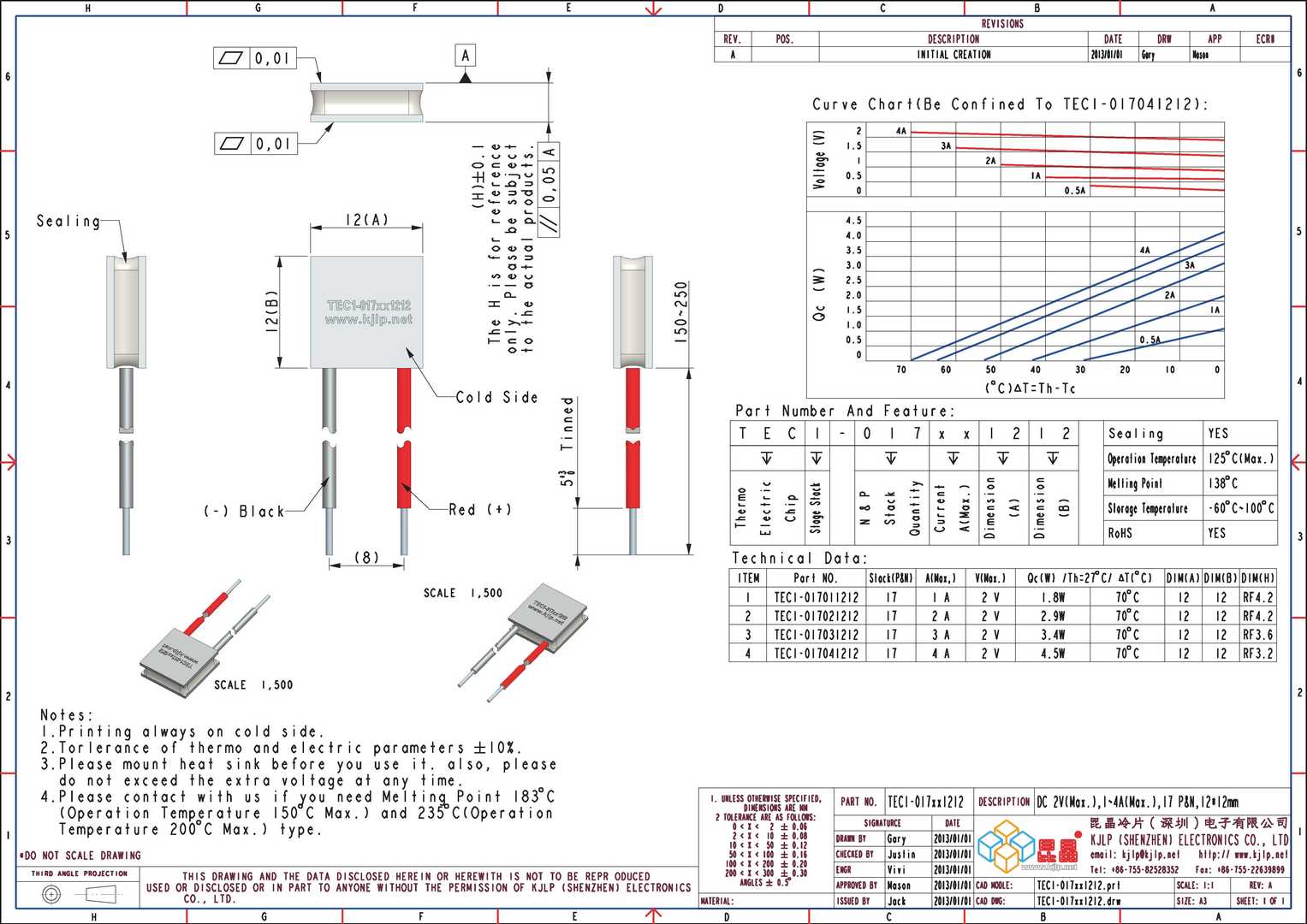This screenshot has height=924, width=1307.
Task: Click the '(-) Black' wire label
Action: click(244, 511)
